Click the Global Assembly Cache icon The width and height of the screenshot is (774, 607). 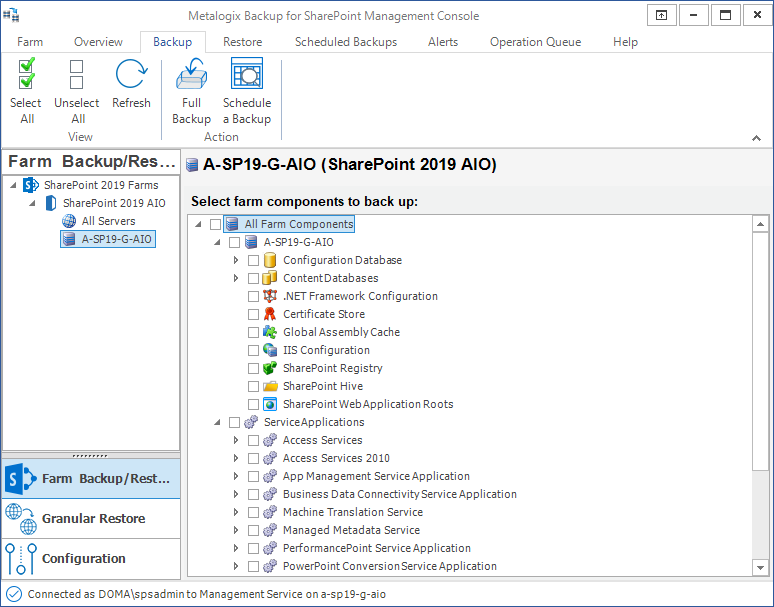pos(270,332)
